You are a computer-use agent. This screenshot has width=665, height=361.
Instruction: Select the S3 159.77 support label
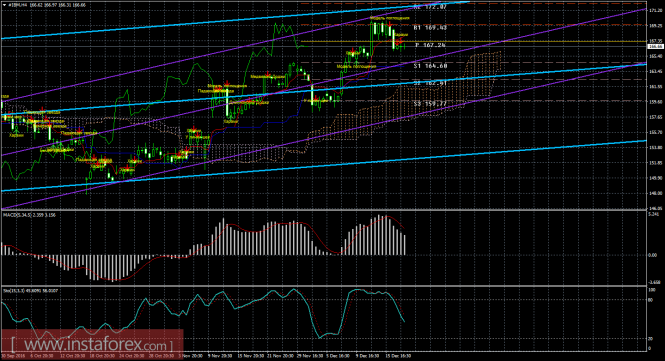[x=430, y=103]
